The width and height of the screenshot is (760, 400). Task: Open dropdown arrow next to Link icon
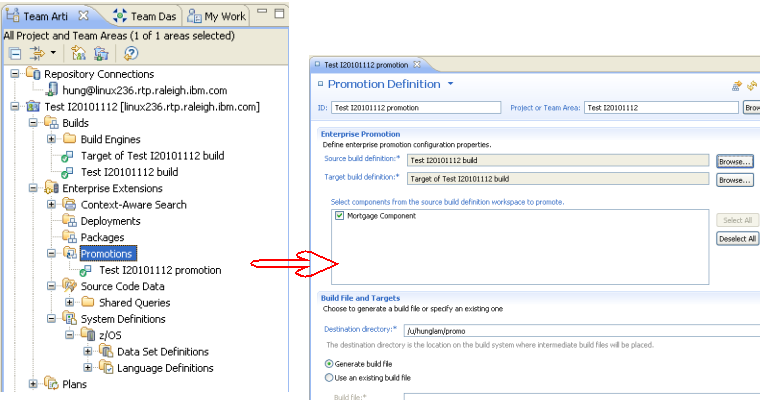tap(53, 52)
